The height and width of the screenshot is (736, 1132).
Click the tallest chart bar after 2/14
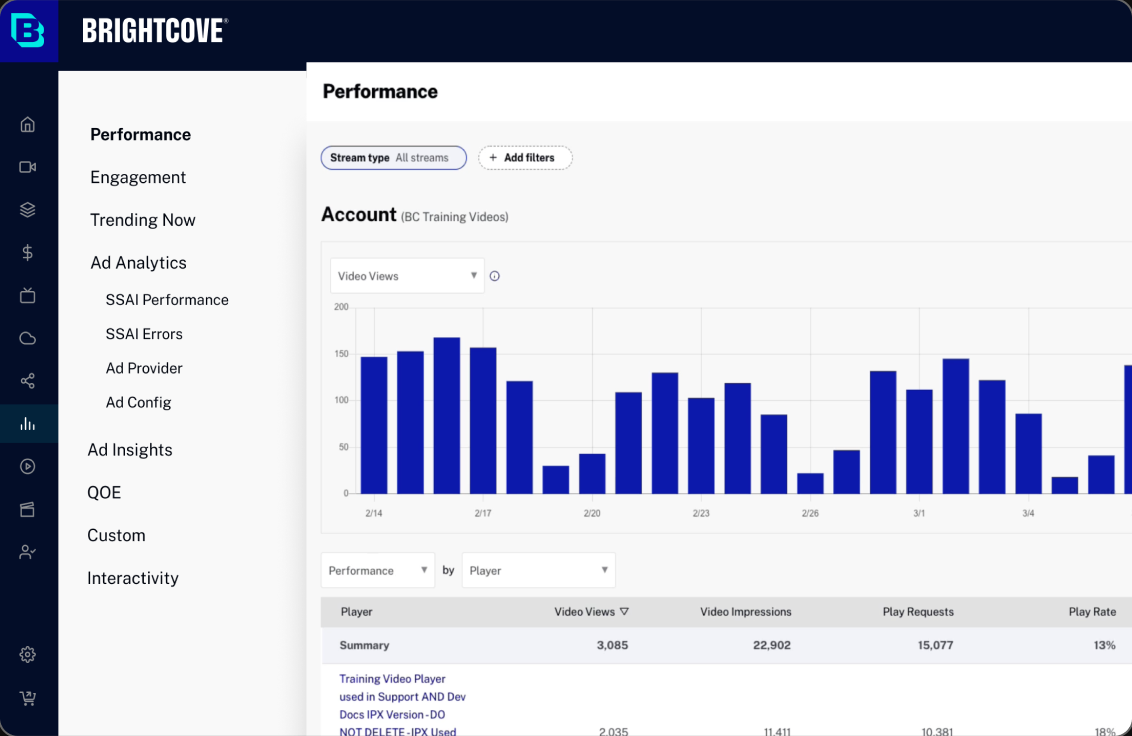click(447, 415)
